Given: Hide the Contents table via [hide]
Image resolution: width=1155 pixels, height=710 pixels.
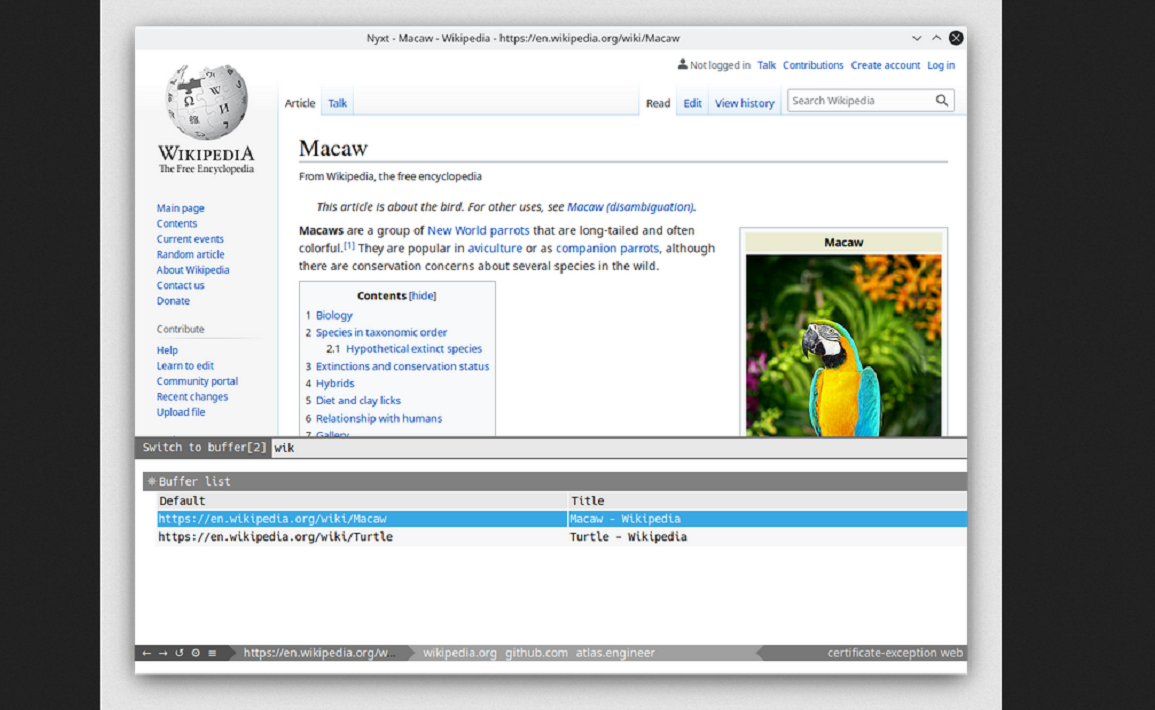Looking at the screenshot, I should [422, 296].
